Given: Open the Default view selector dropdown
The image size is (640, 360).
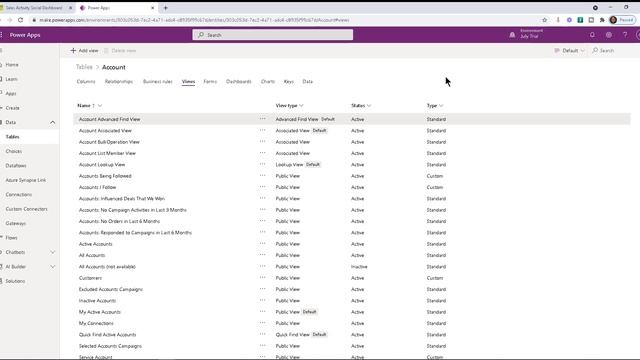Looking at the screenshot, I should pyautogui.click(x=569, y=51).
